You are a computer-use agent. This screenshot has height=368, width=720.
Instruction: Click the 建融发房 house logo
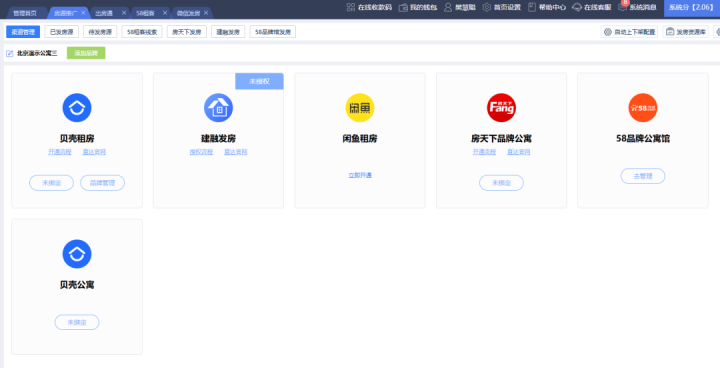click(x=218, y=108)
